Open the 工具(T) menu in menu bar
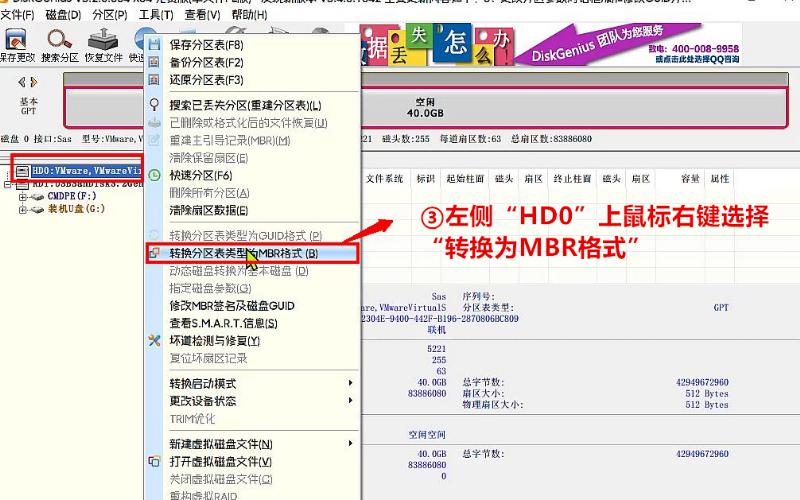This screenshot has width=800, height=500. pyautogui.click(x=155, y=15)
